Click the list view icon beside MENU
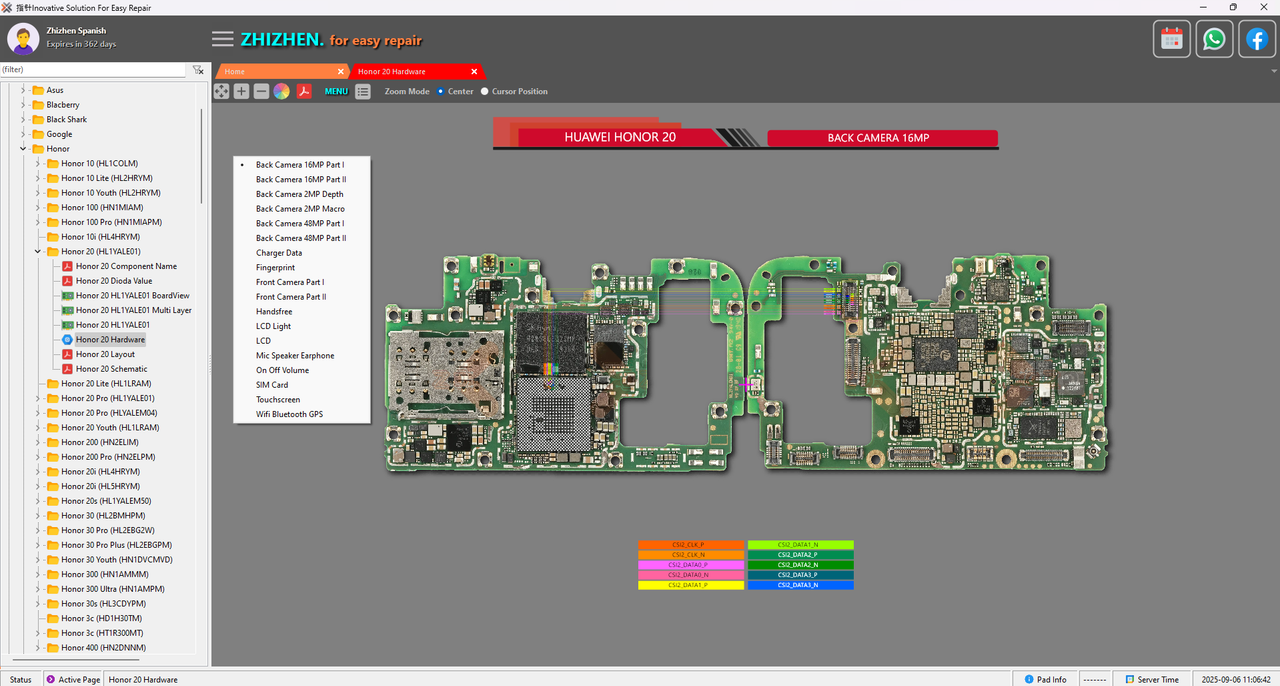 pyautogui.click(x=363, y=91)
